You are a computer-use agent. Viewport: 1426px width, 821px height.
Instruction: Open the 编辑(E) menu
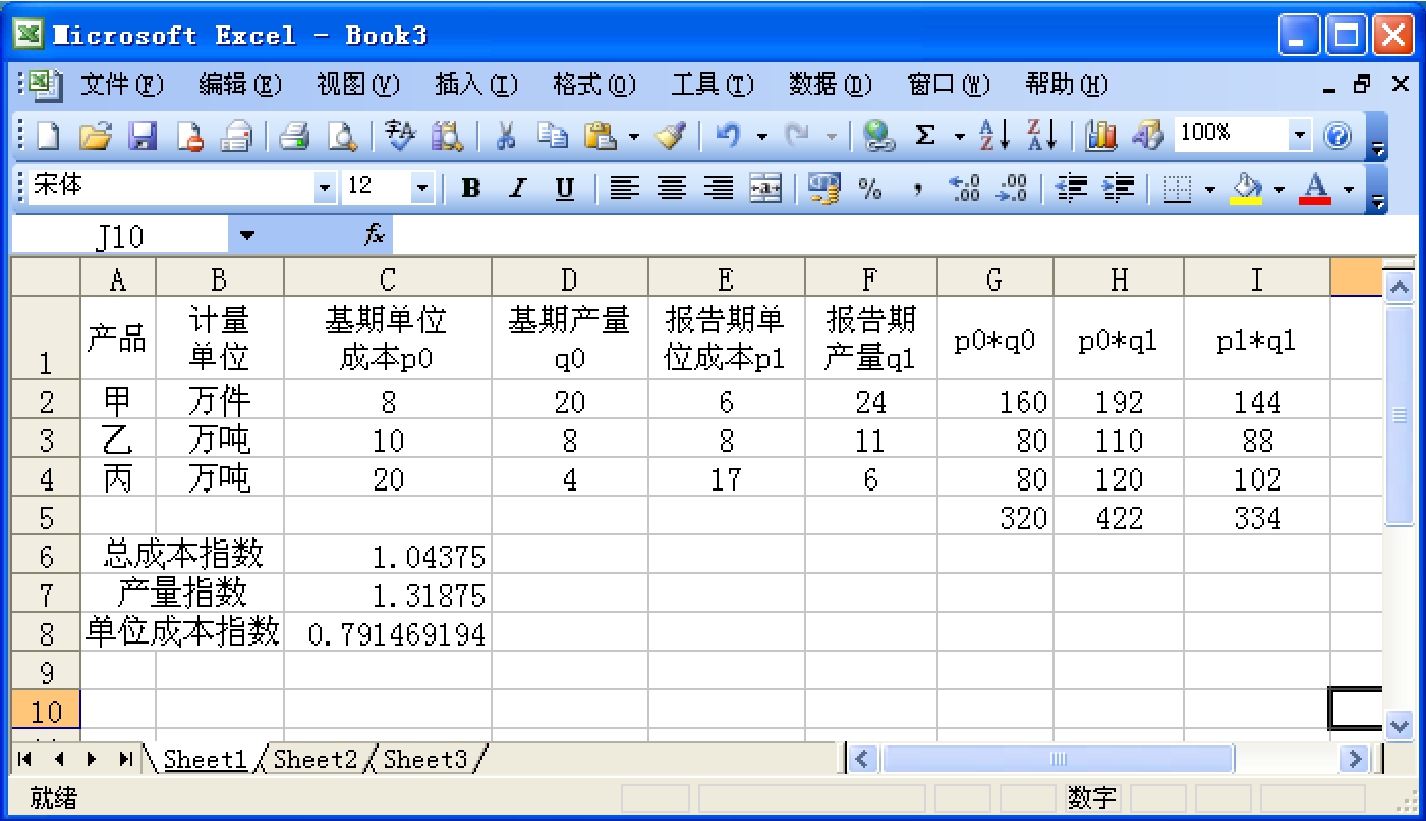coord(240,85)
